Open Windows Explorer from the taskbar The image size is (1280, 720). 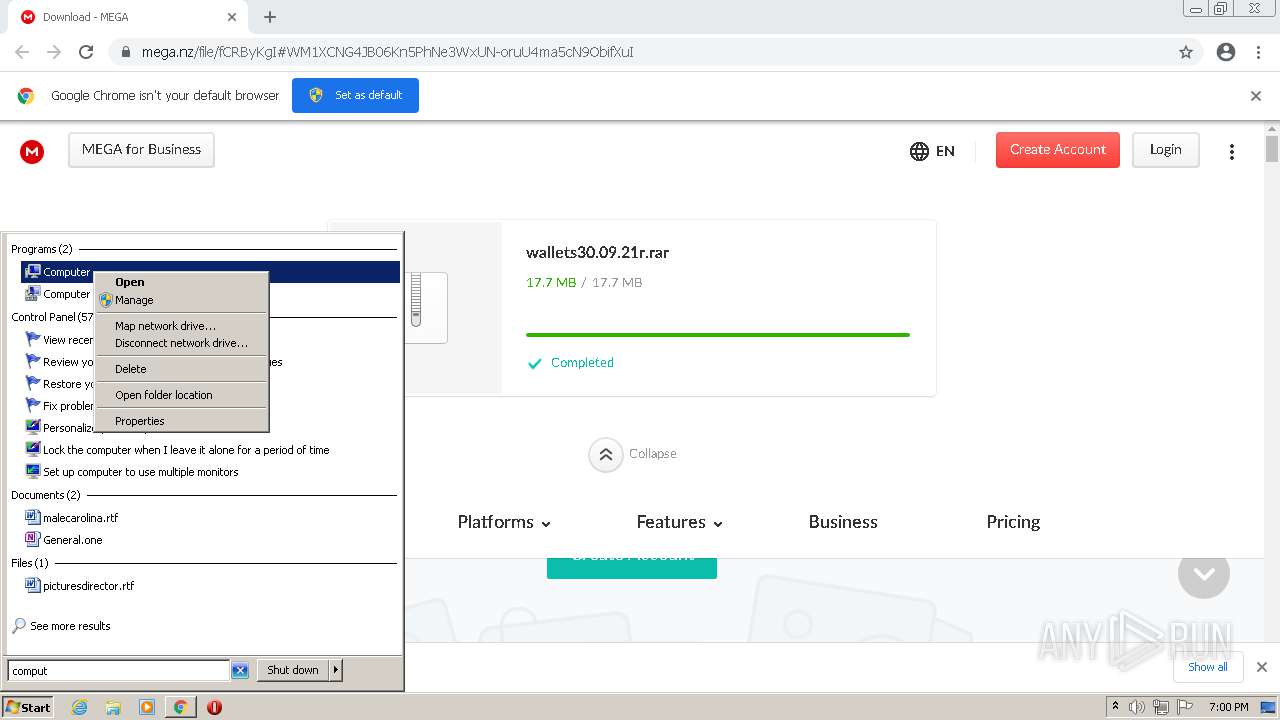113,707
